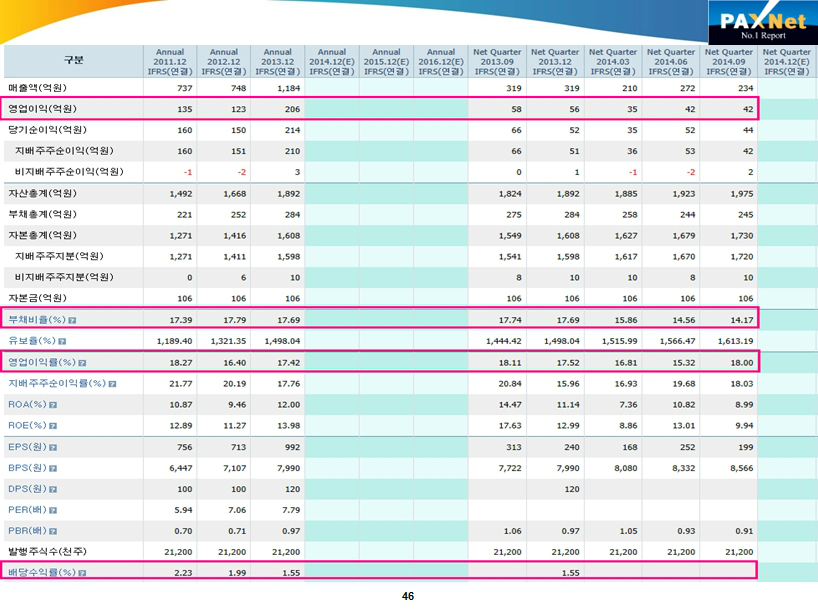Open the DPS(원) help icon

pyautogui.click(x=53, y=489)
